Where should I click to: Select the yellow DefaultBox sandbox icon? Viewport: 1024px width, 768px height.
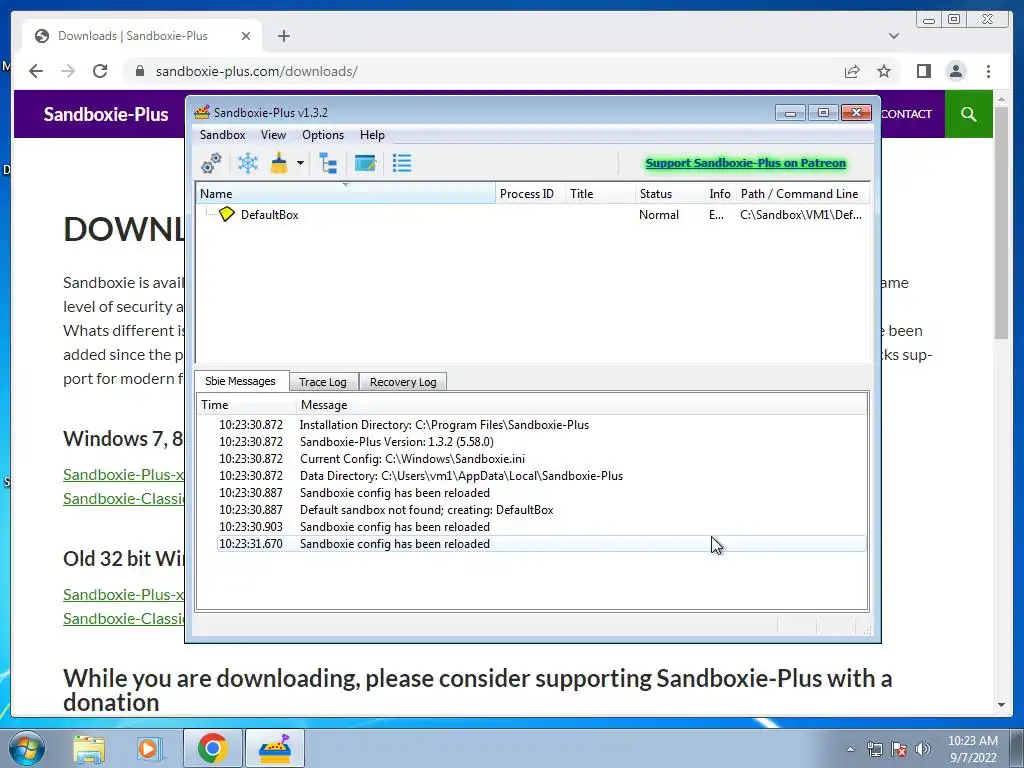tap(227, 214)
